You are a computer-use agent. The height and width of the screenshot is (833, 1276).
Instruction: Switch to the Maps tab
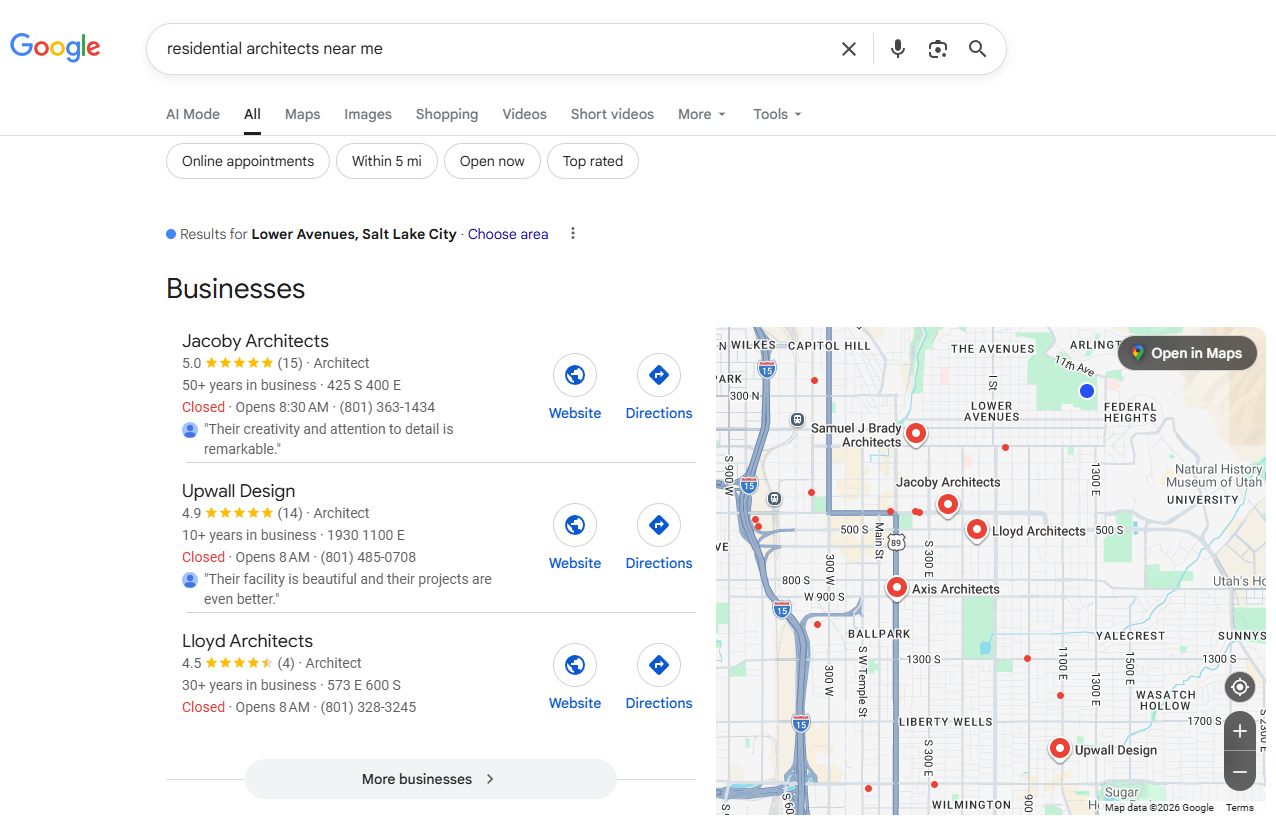coord(302,114)
